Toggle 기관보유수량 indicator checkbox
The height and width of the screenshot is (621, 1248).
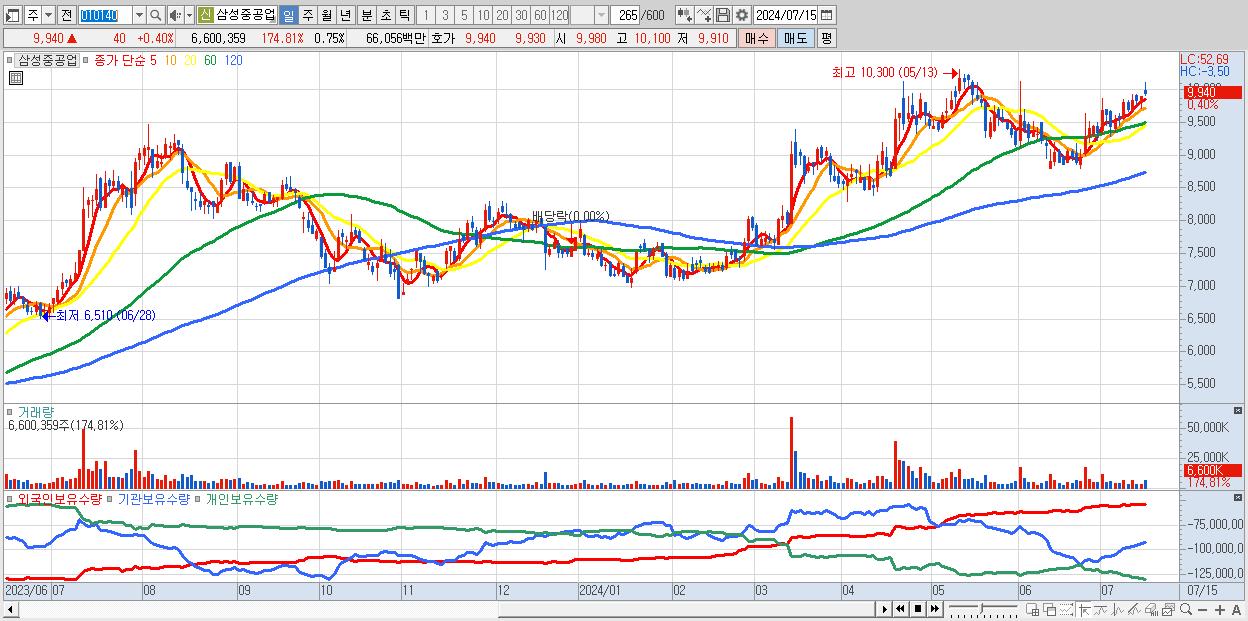click(x=110, y=498)
